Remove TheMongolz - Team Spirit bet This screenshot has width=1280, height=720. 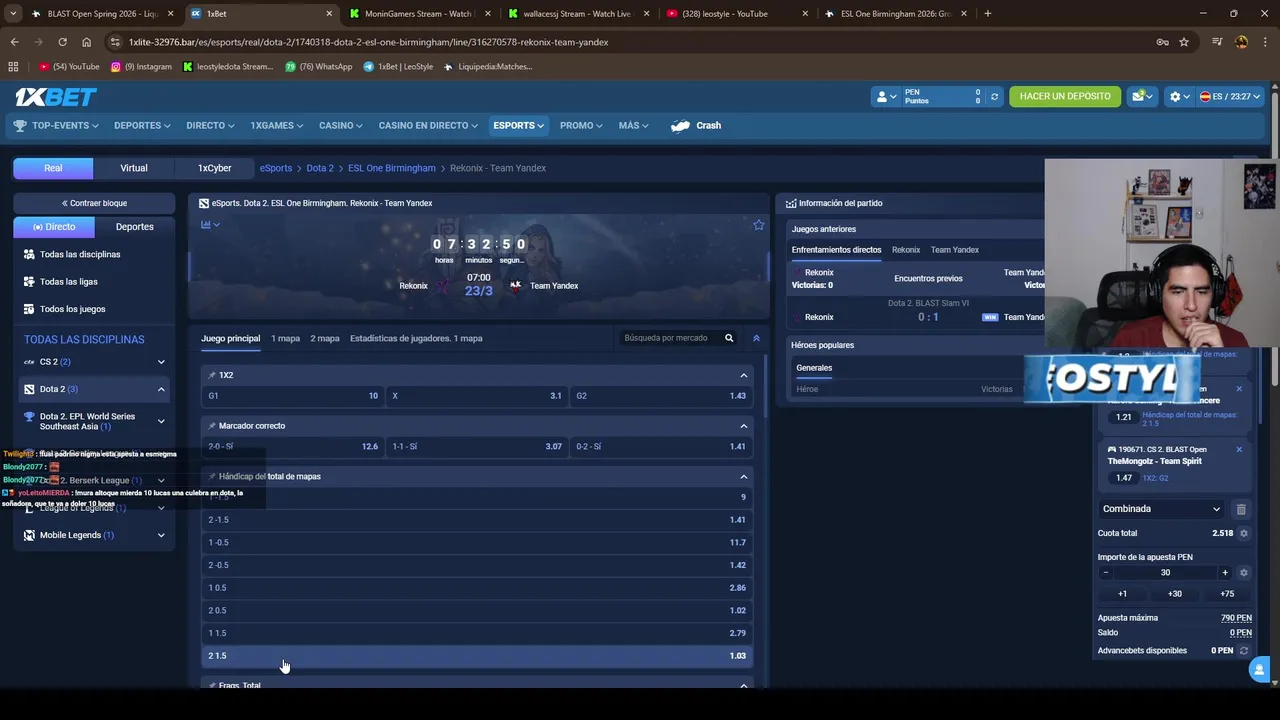coord(1239,450)
